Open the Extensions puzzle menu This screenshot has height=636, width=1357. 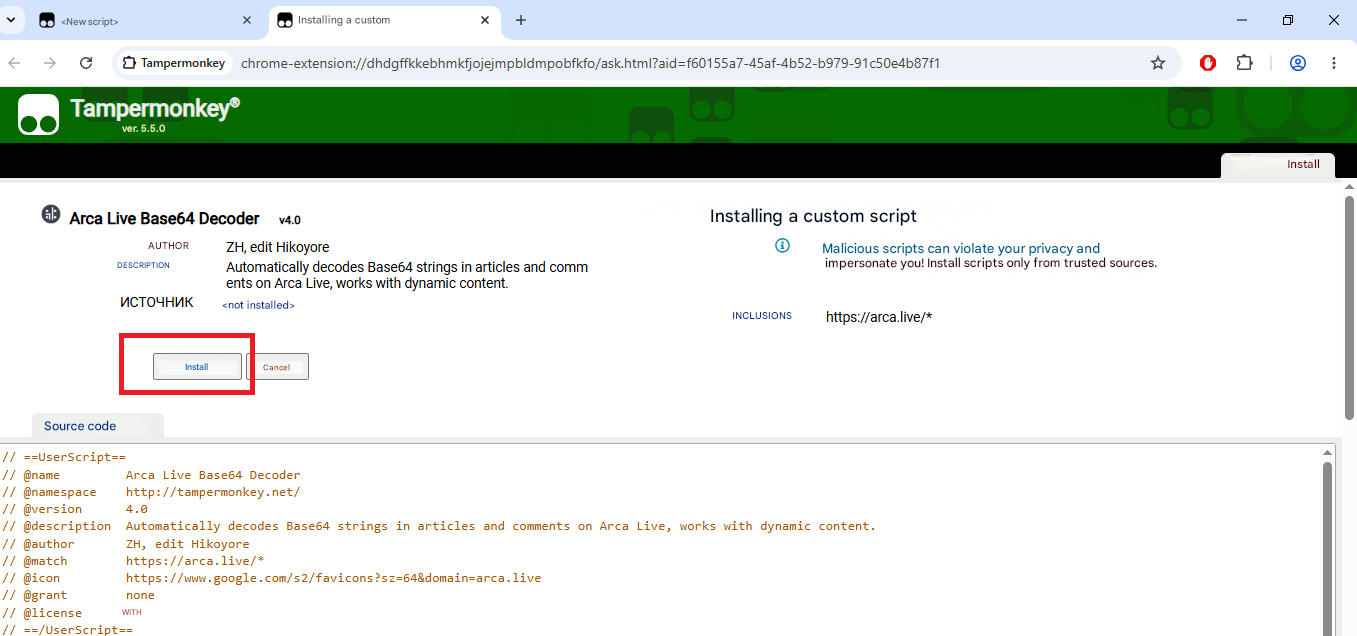(1244, 63)
